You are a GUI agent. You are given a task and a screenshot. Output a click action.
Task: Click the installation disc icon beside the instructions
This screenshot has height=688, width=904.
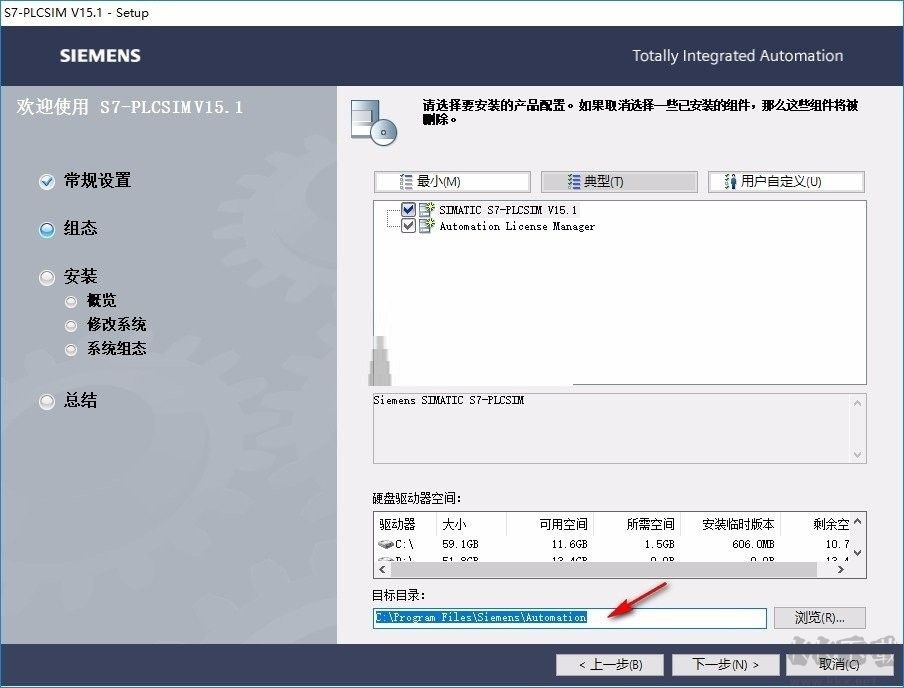374,123
